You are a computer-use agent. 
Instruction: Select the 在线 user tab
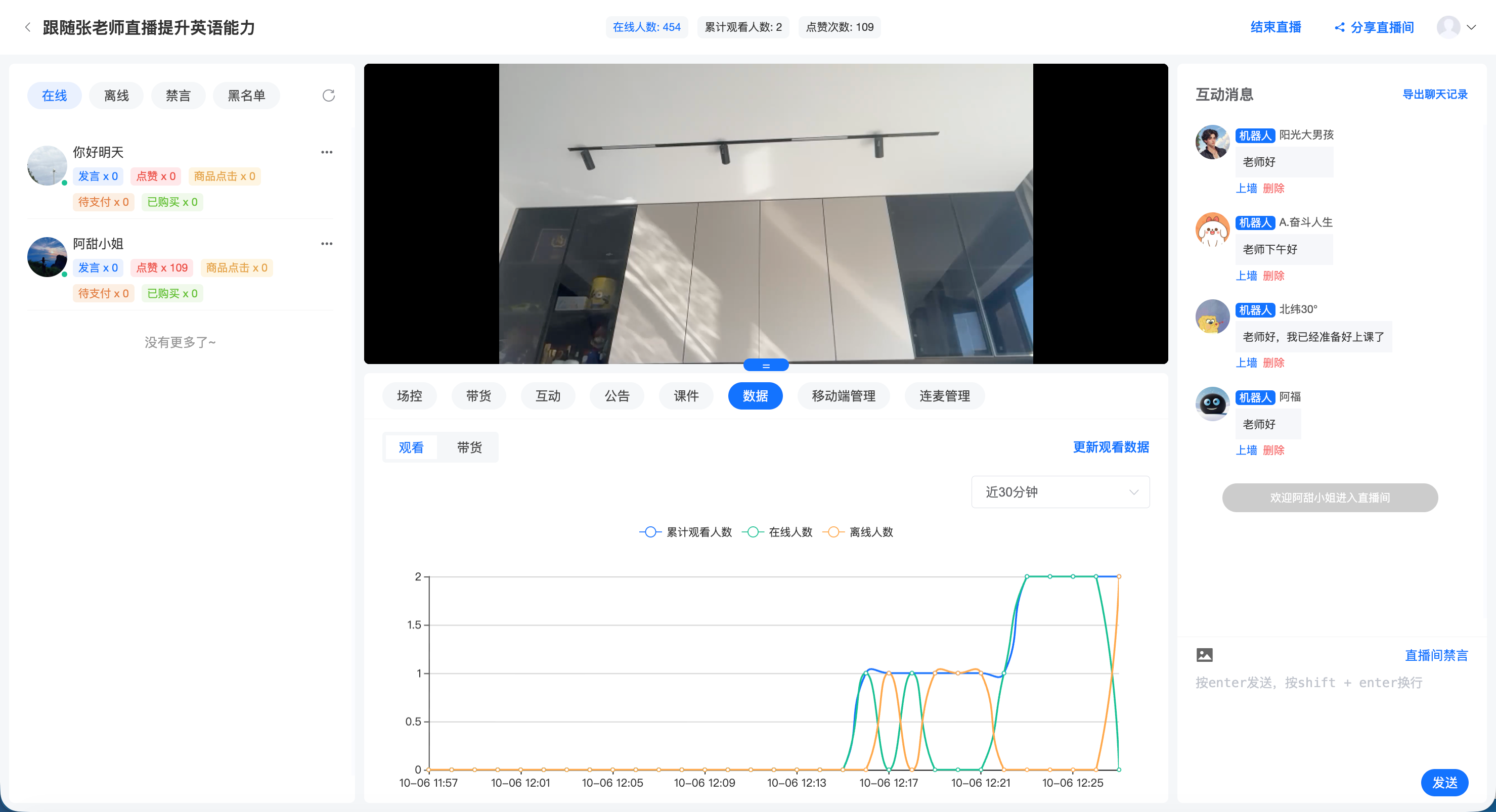[55, 95]
